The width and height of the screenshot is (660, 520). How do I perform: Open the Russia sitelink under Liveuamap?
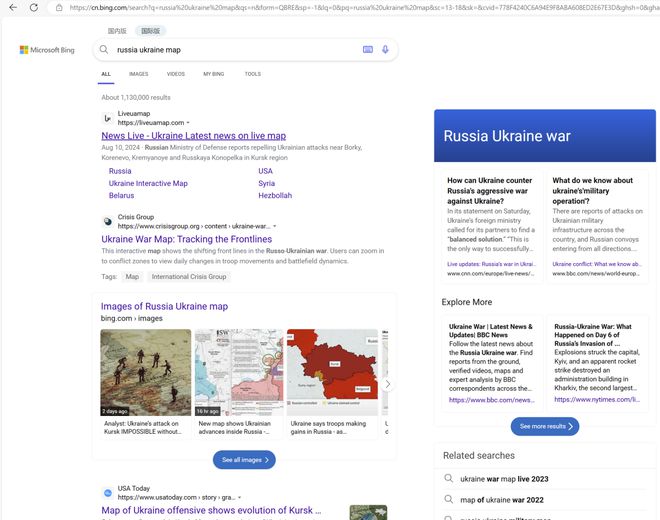pos(120,171)
